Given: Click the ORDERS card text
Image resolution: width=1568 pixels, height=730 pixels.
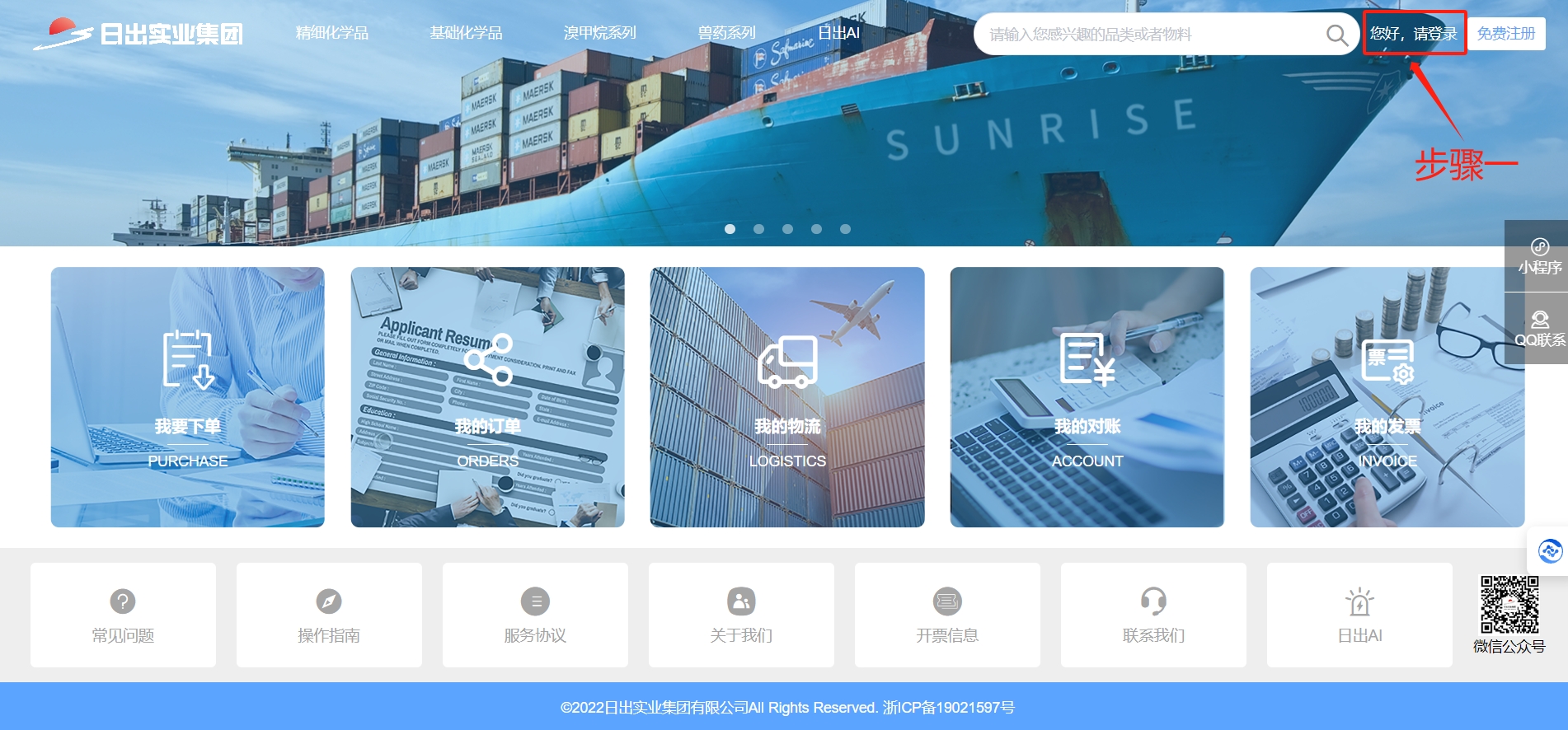Looking at the screenshot, I should pos(488,461).
